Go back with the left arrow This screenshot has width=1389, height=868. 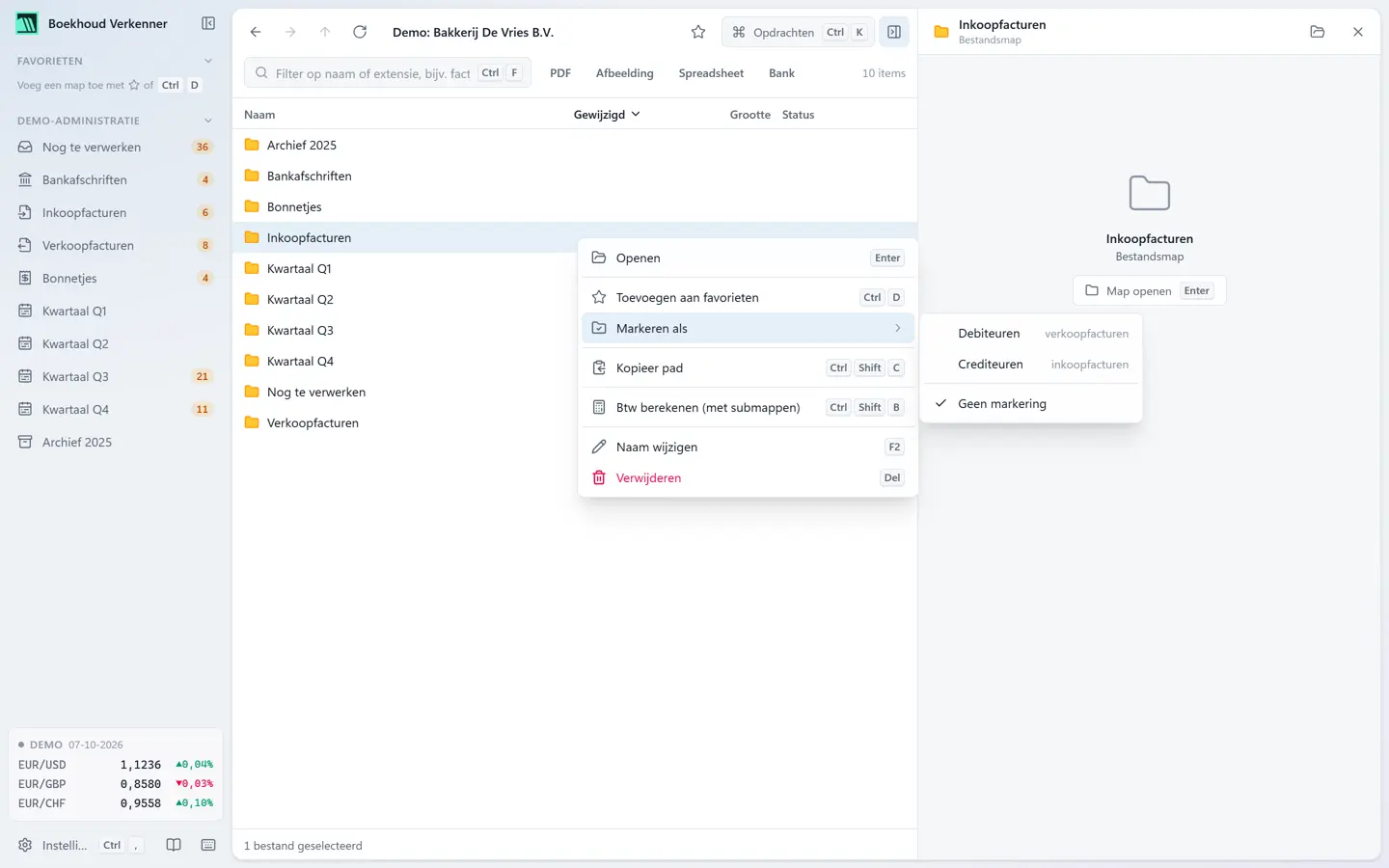tap(256, 32)
